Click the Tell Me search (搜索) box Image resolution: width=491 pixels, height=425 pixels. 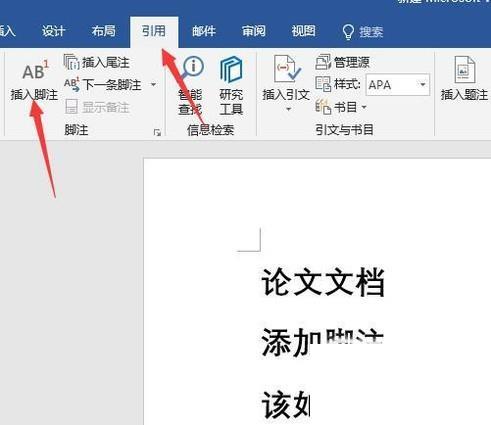tap(363, 32)
